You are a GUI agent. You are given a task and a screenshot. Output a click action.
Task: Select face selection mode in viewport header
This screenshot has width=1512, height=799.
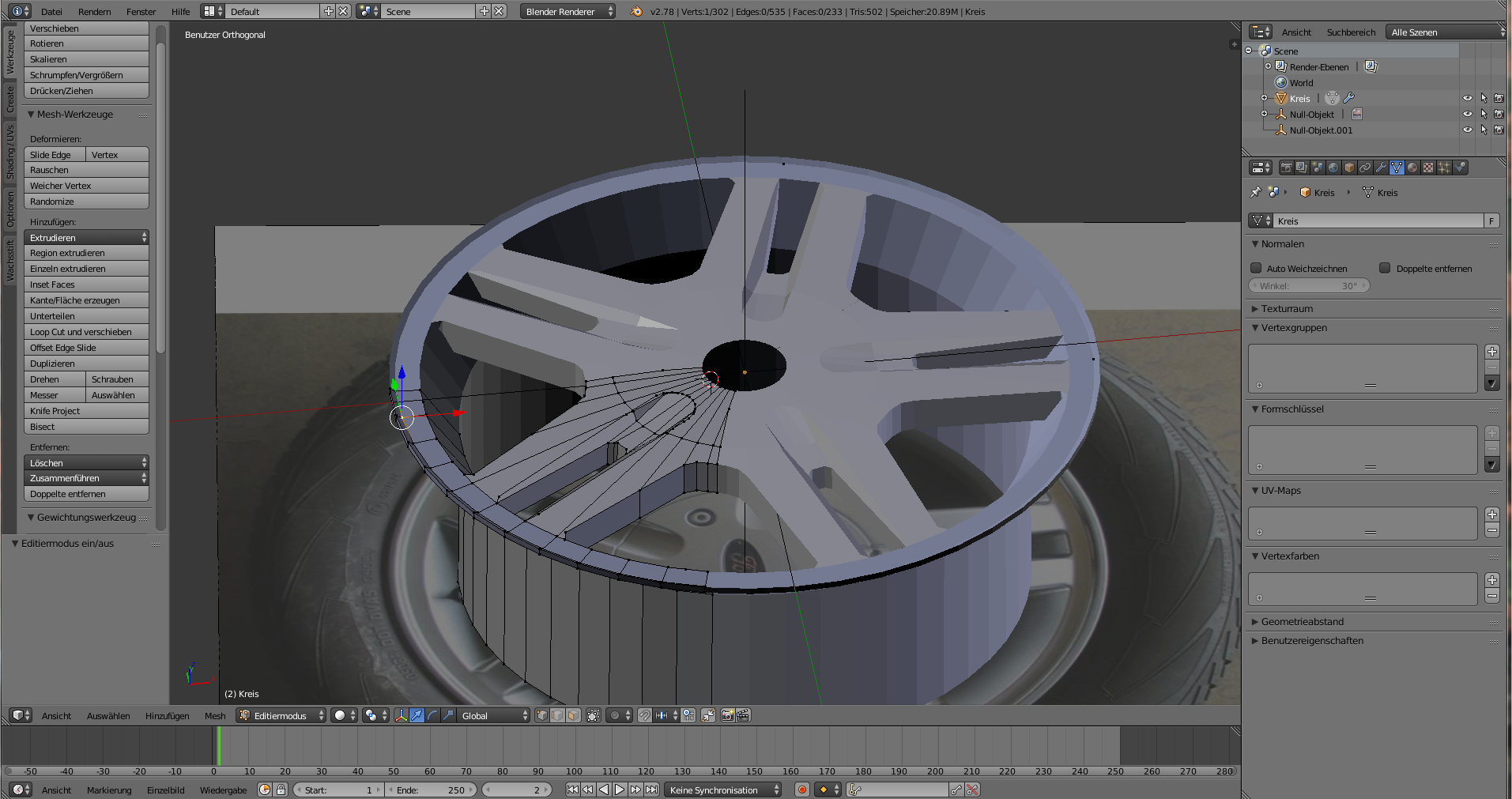pos(573,715)
